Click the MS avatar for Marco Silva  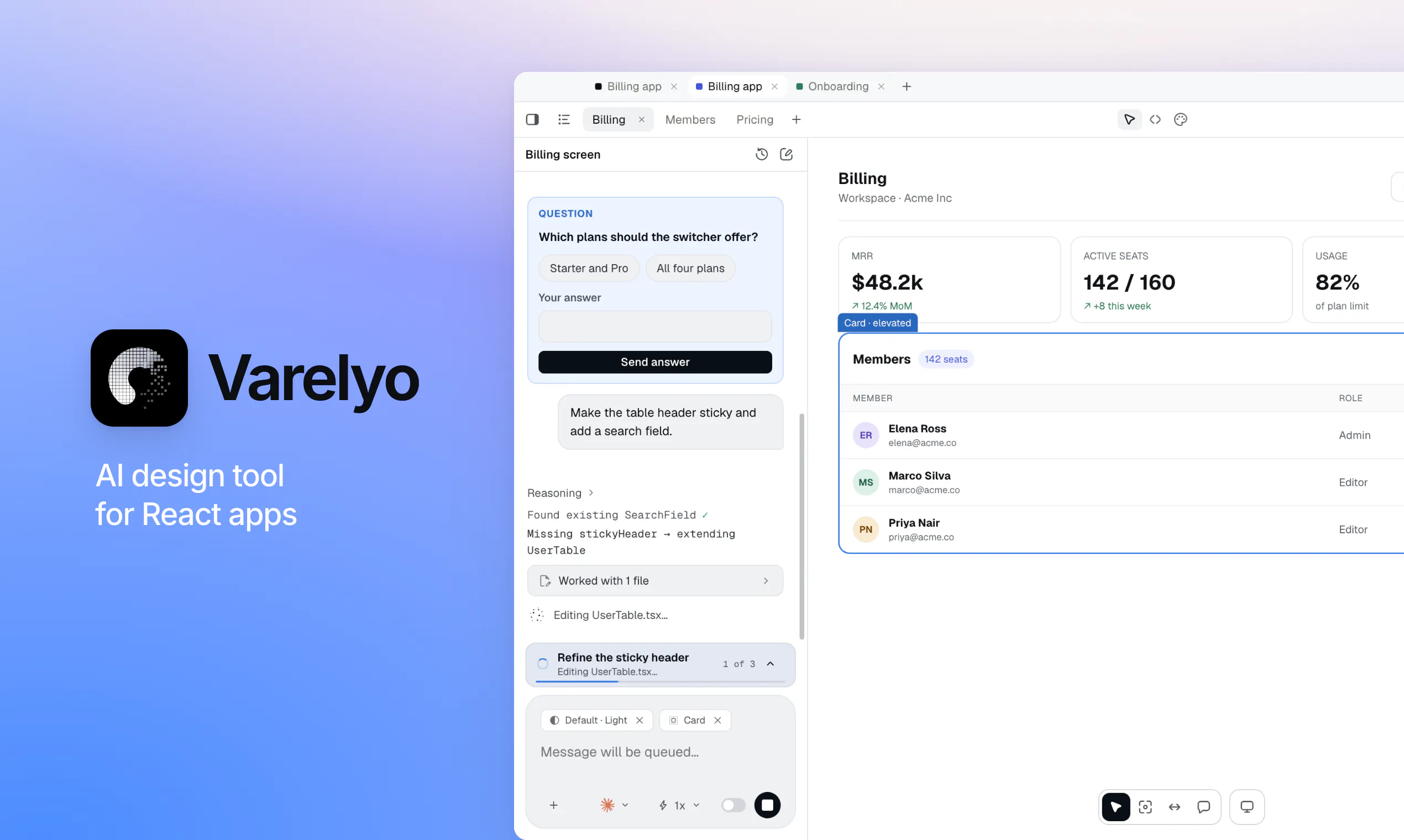(x=866, y=482)
